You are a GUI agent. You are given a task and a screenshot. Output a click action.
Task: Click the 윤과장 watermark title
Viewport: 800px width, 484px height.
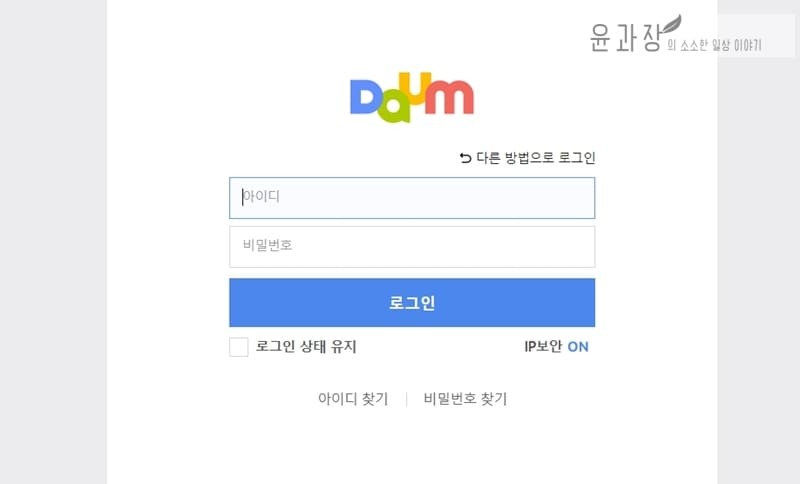pyautogui.click(x=626, y=37)
